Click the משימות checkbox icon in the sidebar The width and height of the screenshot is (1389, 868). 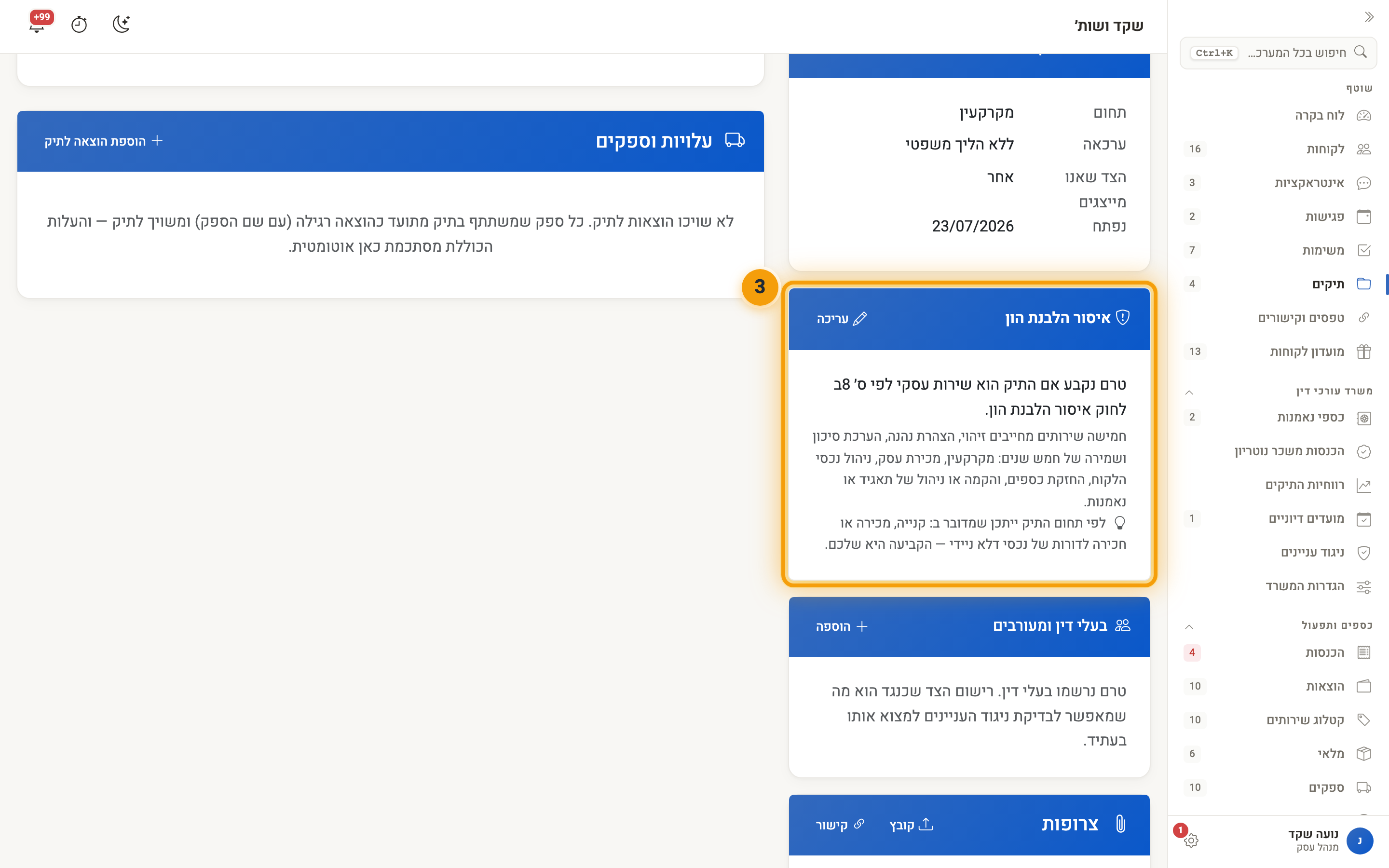[x=1364, y=250]
